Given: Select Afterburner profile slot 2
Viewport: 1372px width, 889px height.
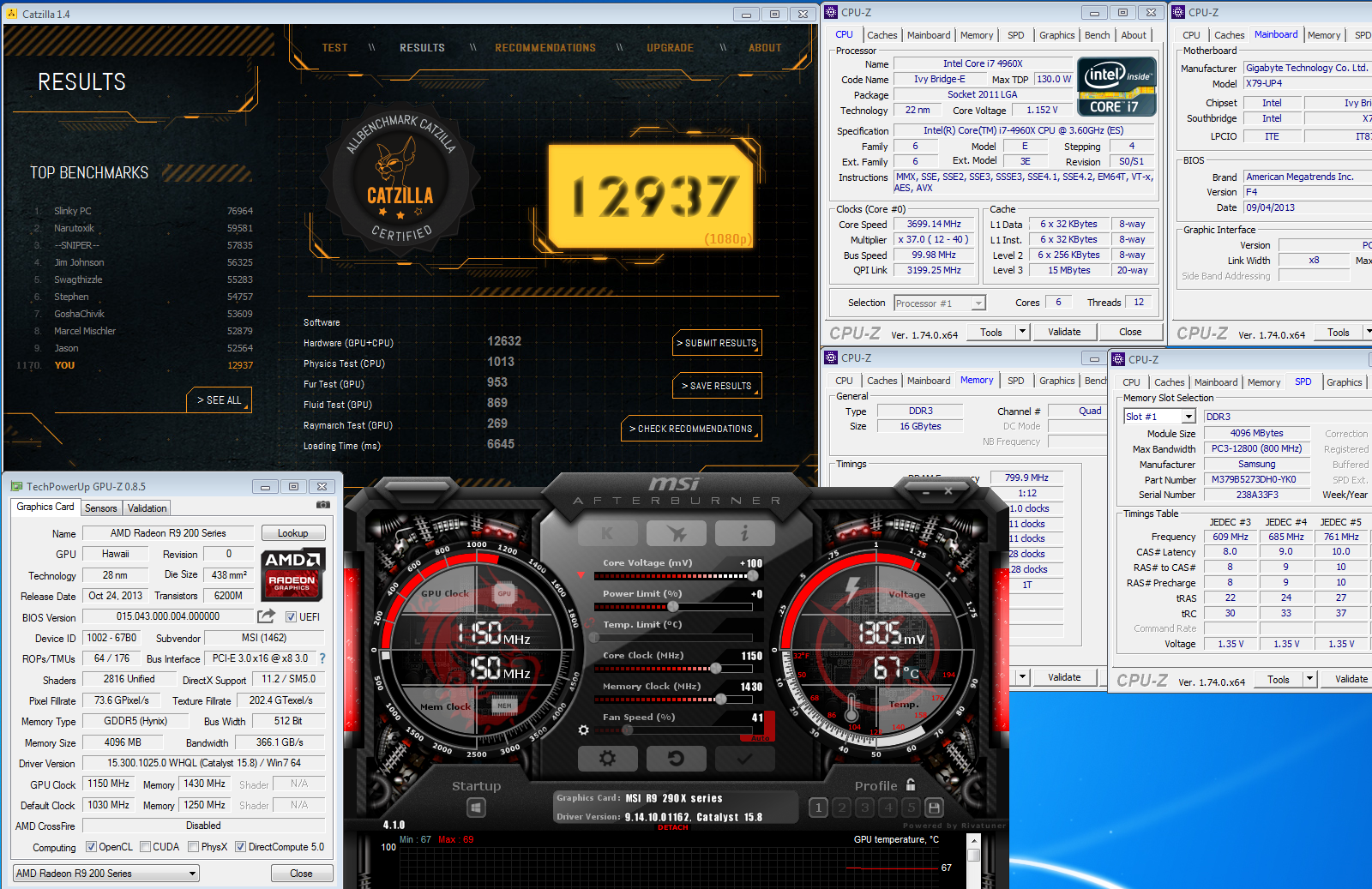Looking at the screenshot, I should (842, 808).
